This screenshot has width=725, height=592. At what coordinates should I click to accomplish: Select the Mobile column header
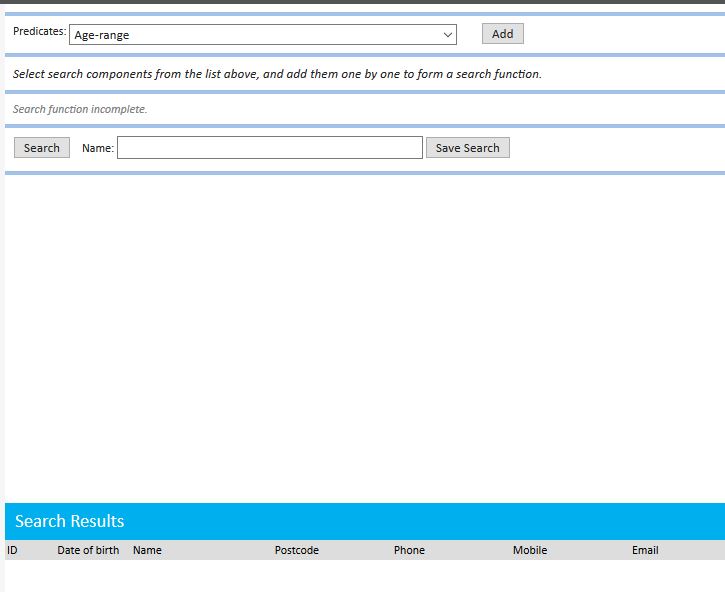pos(530,550)
